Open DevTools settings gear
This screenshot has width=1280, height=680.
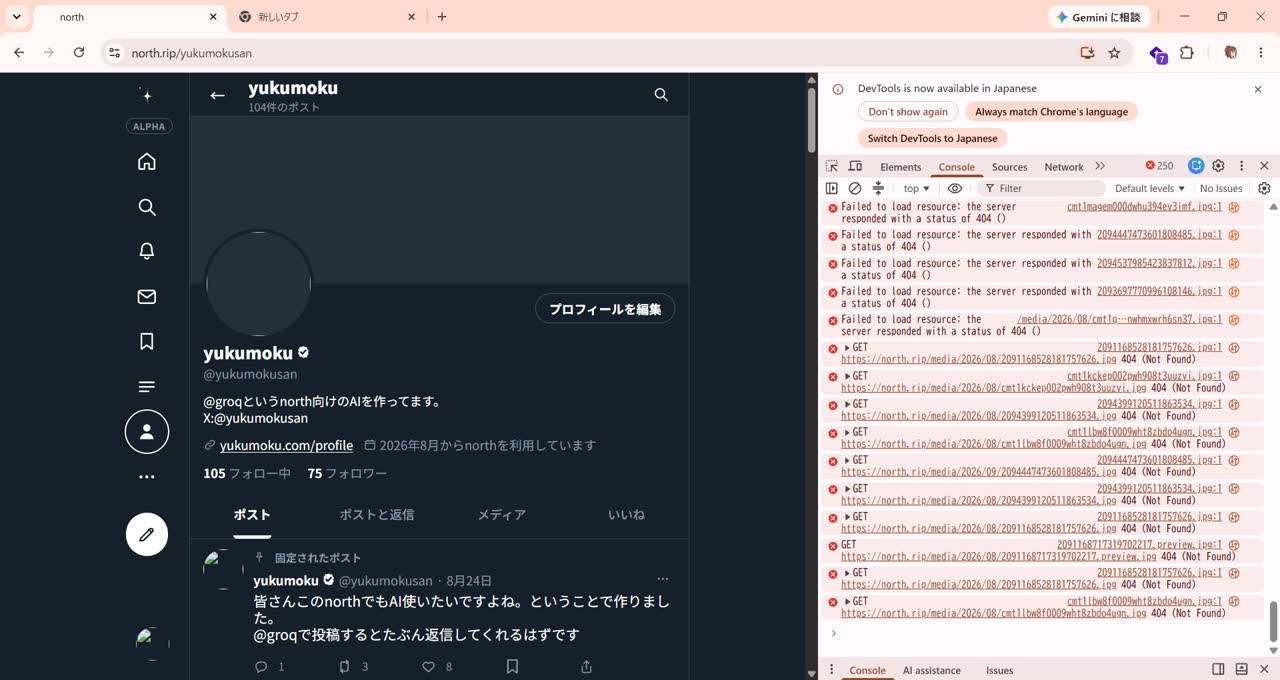1218,166
